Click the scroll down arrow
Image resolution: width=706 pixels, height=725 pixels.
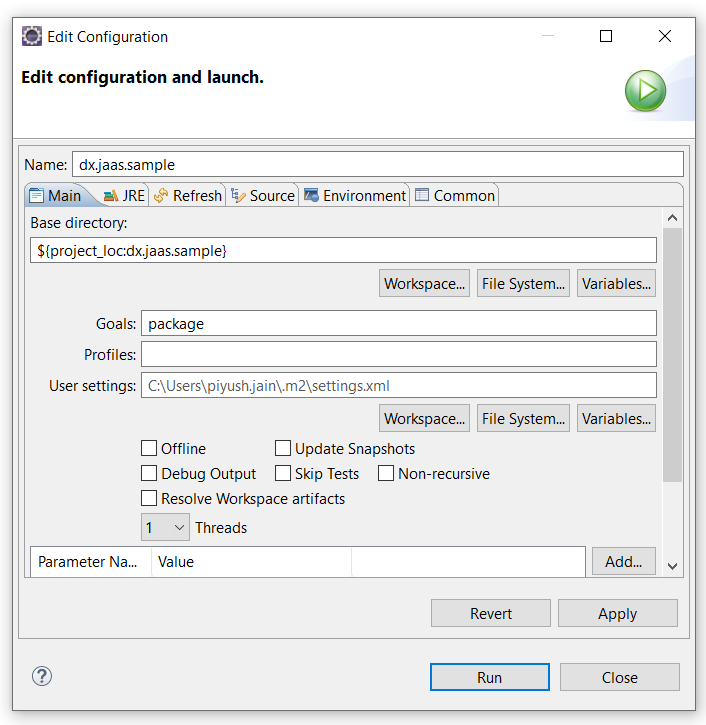[673, 566]
